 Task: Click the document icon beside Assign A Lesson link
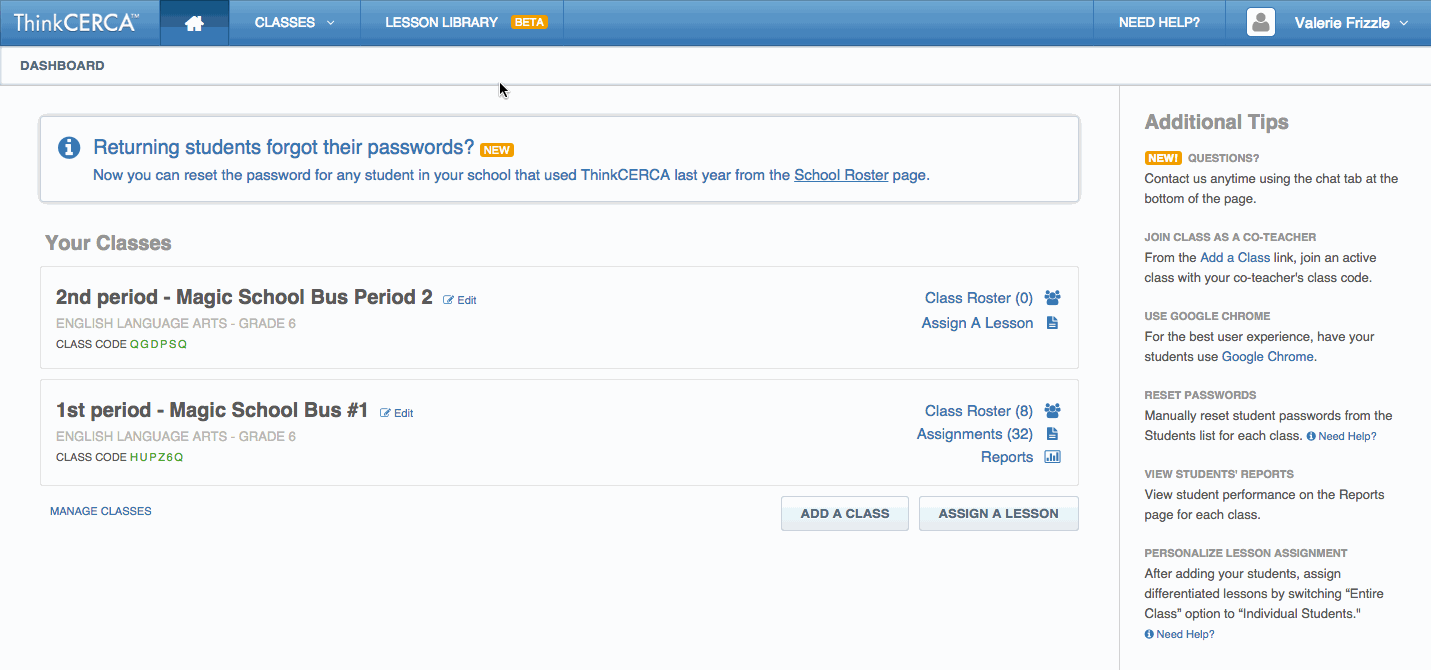coord(1052,323)
